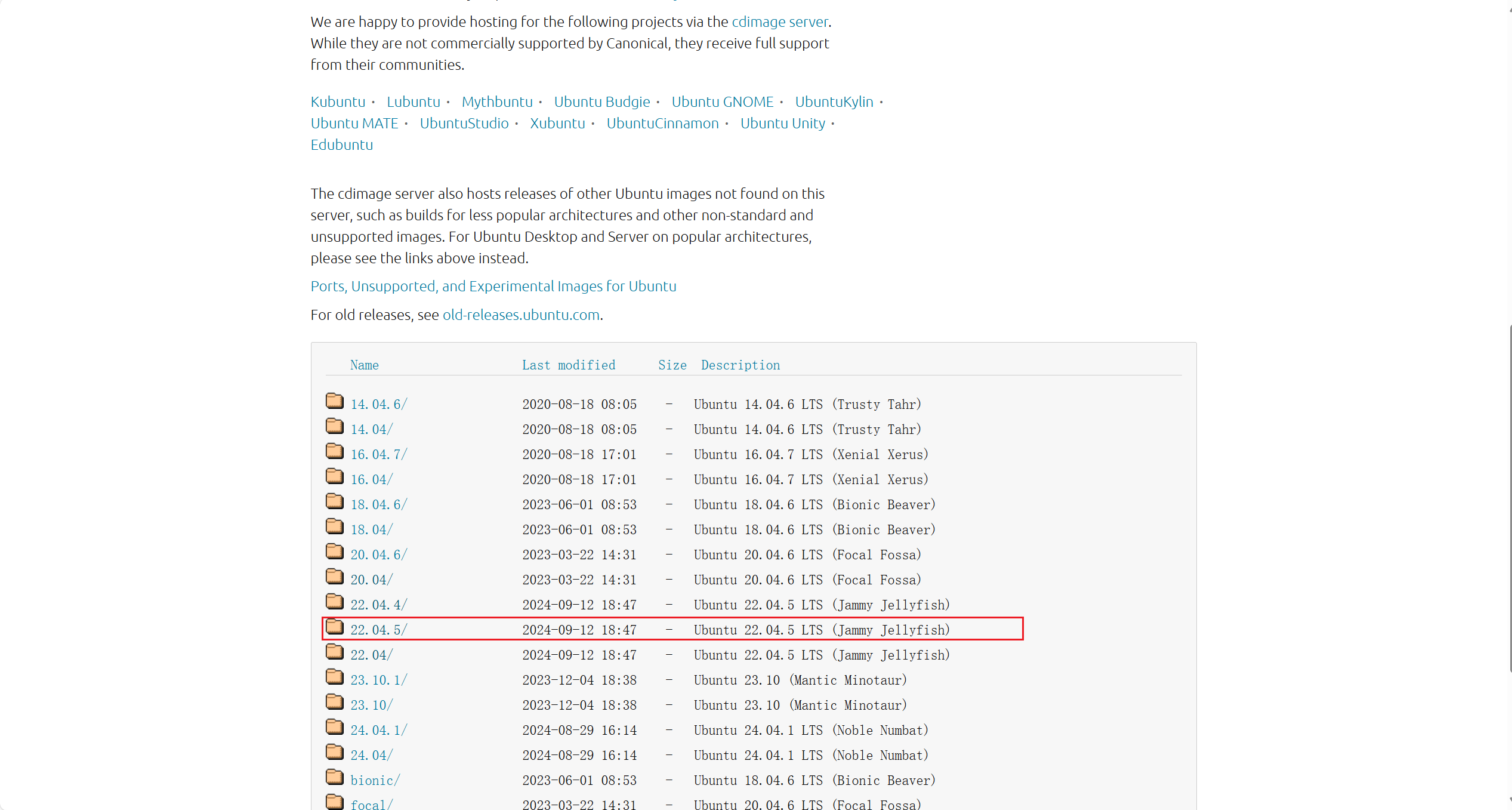Viewport: 1512px width, 810px height.
Task: Open the folder icon beside 24.04/
Action: 335,752
